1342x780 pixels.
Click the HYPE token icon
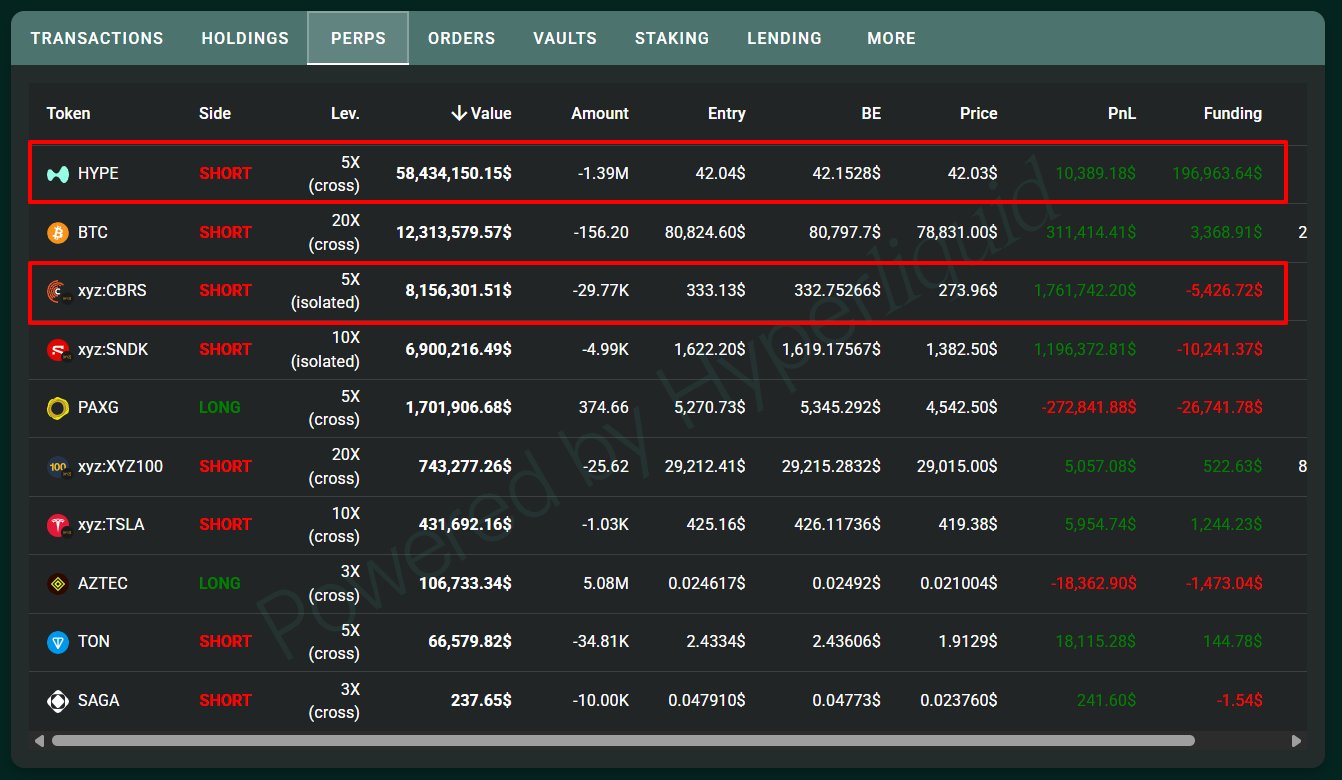pyautogui.click(x=58, y=174)
